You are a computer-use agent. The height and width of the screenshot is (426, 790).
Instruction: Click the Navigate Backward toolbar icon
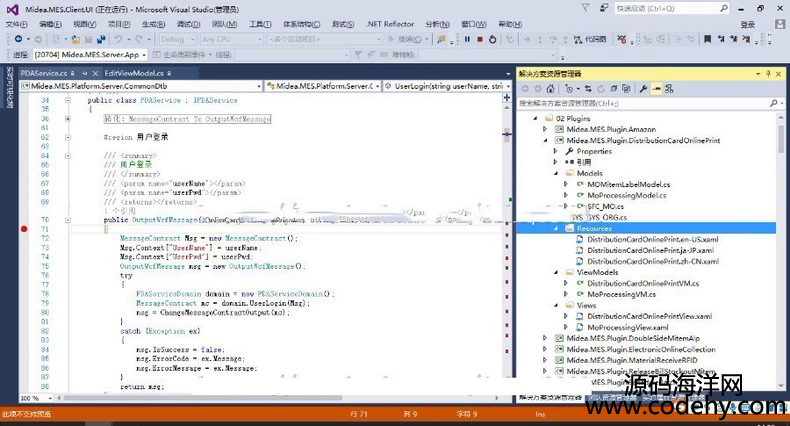pos(18,39)
